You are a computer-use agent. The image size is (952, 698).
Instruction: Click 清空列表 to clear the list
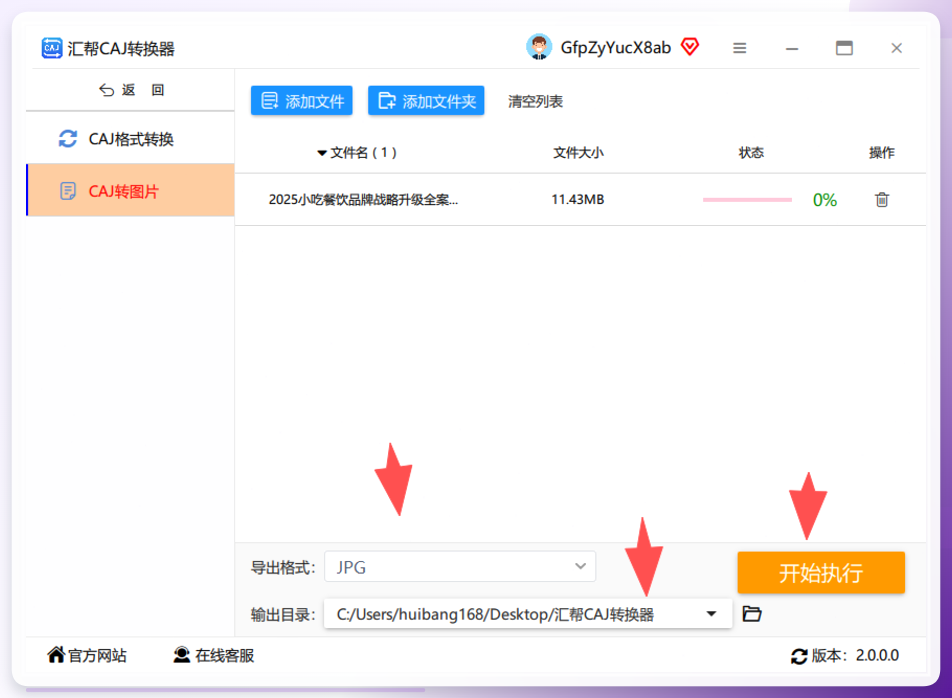click(x=535, y=101)
